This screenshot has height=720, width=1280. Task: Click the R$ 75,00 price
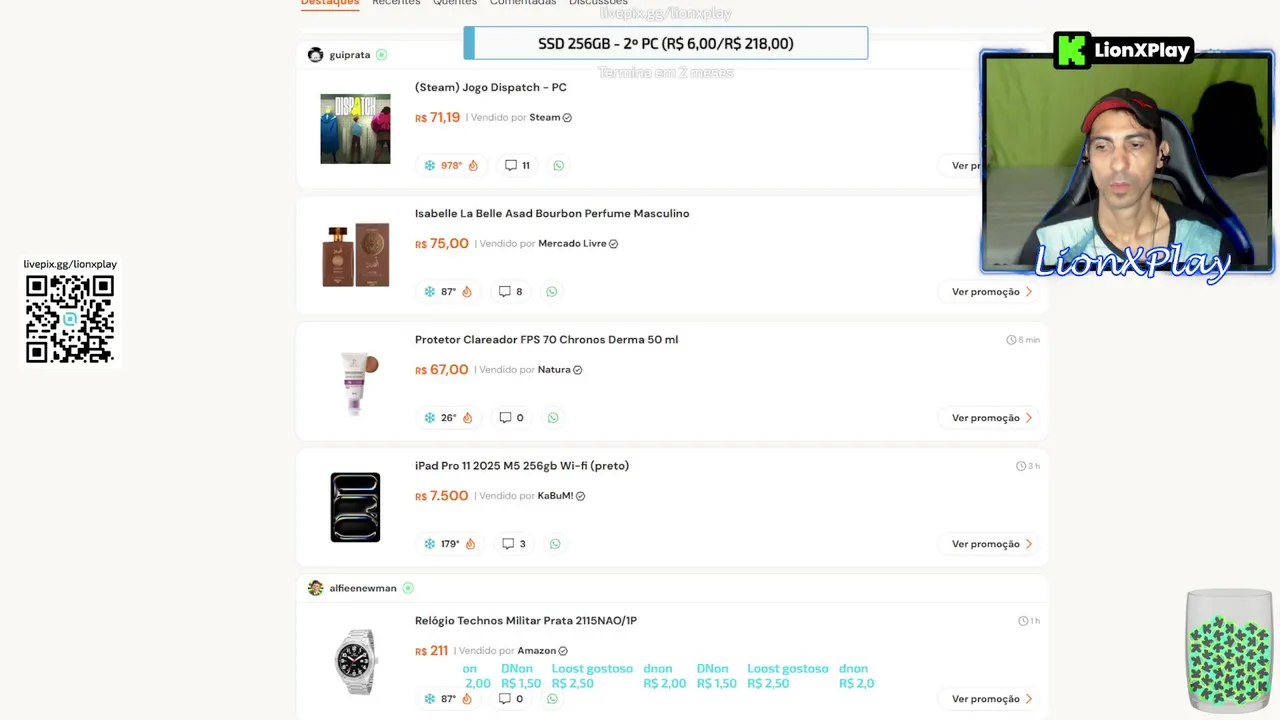(442, 243)
